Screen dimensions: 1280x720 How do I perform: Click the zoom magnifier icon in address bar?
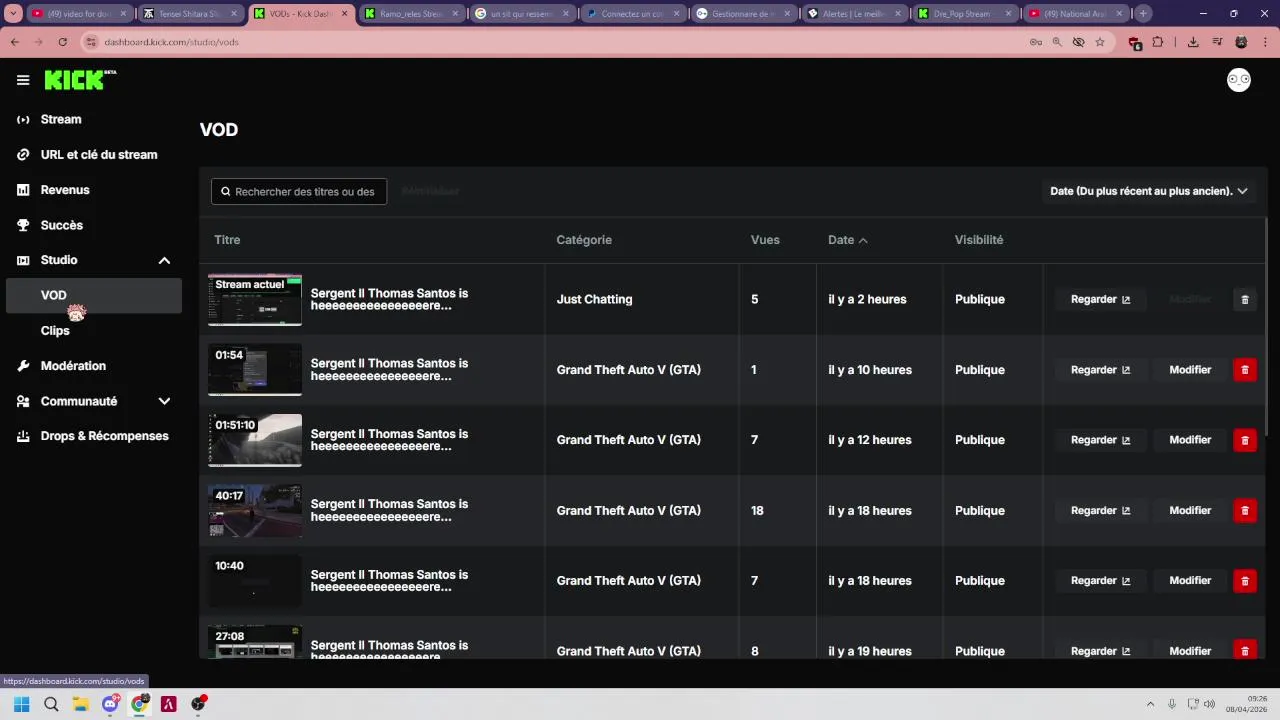1057,42
